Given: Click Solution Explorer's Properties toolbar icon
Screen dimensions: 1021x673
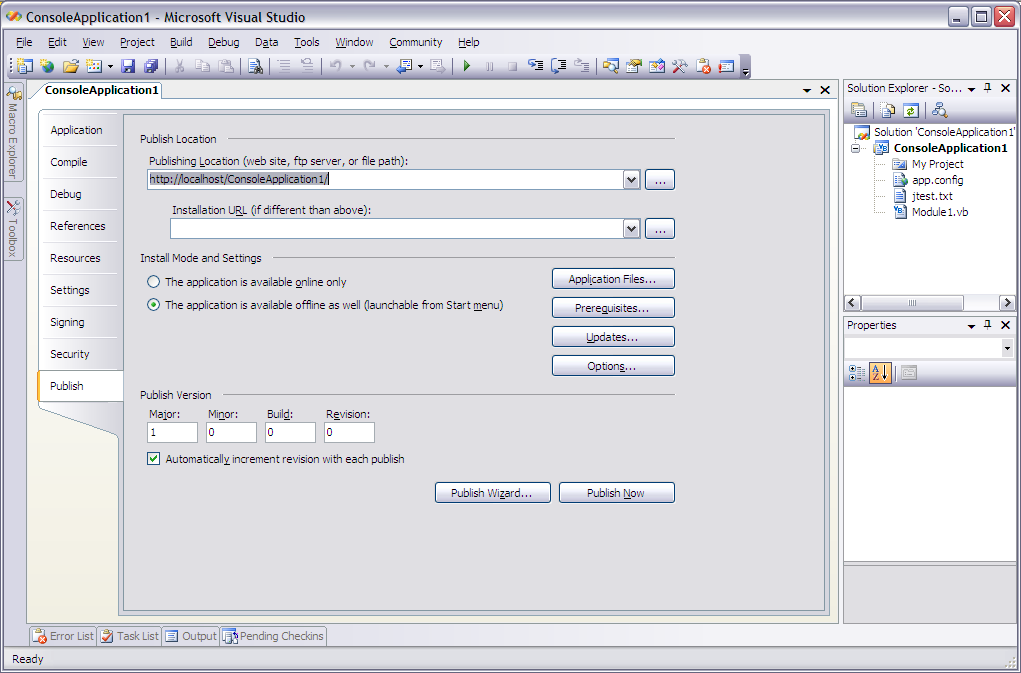Looking at the screenshot, I should click(859, 110).
